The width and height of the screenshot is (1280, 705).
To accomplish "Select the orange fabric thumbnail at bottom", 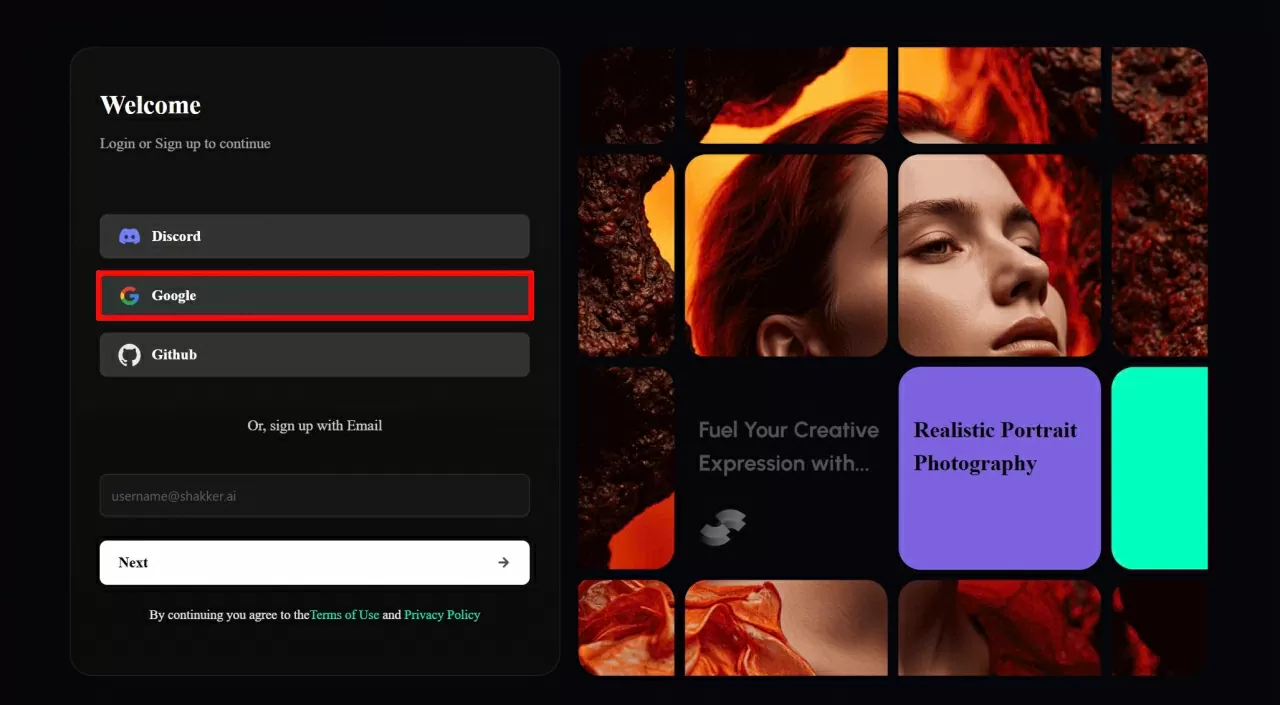I will [x=785, y=627].
